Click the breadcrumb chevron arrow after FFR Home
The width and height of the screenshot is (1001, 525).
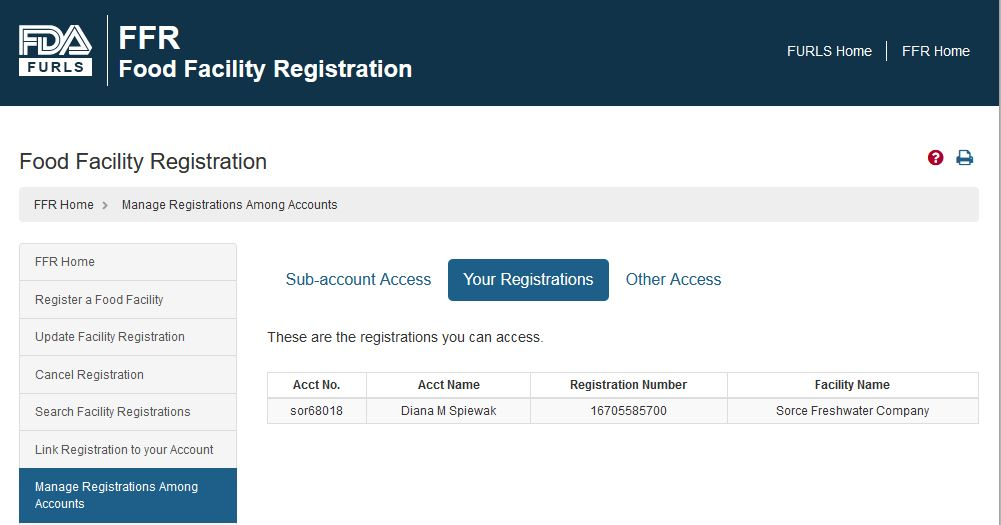coord(105,205)
